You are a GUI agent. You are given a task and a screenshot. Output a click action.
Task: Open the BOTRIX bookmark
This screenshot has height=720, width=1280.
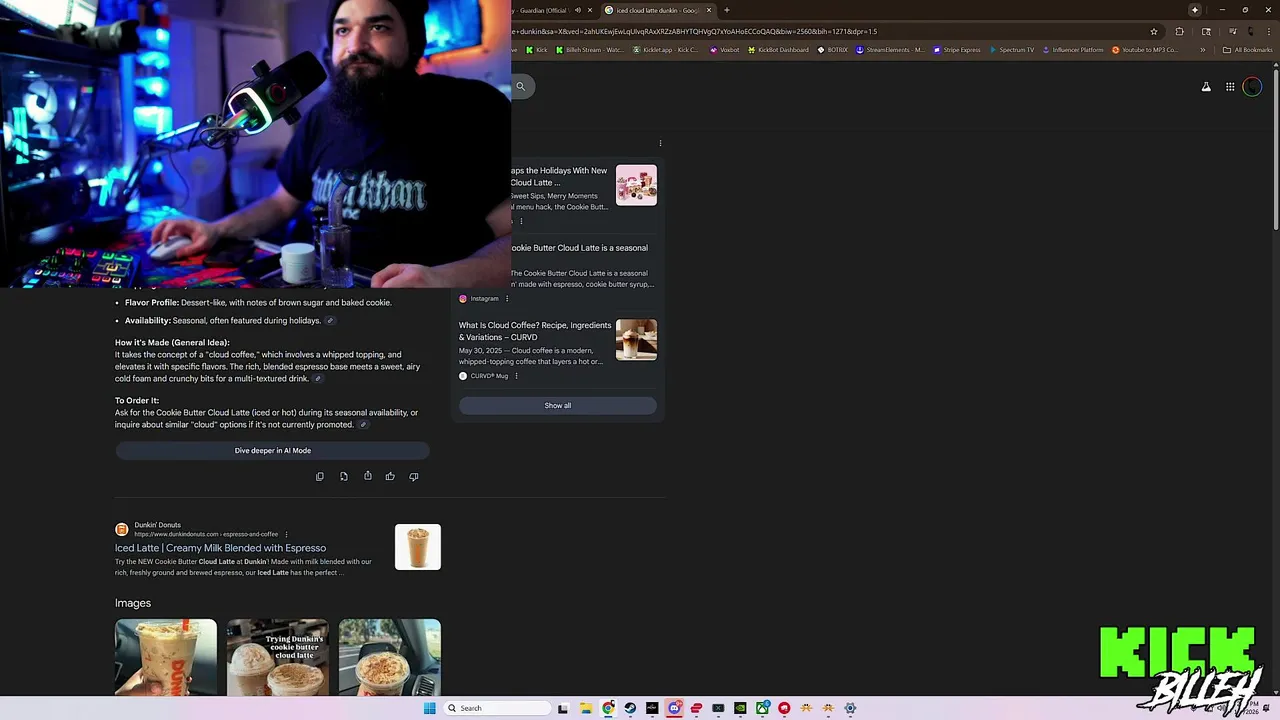pos(833,49)
